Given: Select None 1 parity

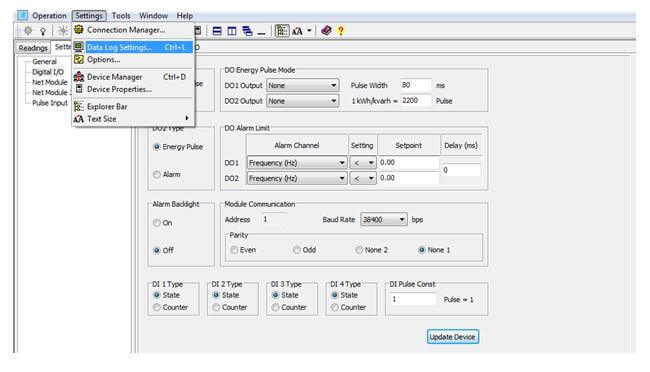Looking at the screenshot, I should tap(422, 250).
